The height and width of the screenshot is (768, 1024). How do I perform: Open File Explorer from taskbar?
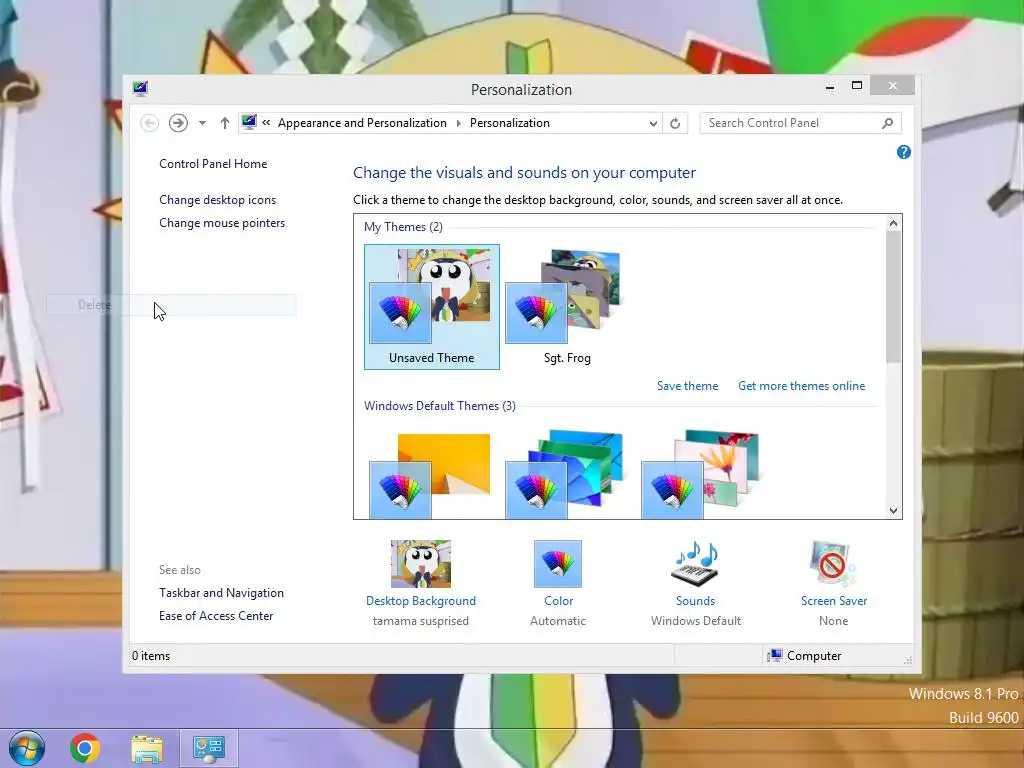tap(147, 748)
